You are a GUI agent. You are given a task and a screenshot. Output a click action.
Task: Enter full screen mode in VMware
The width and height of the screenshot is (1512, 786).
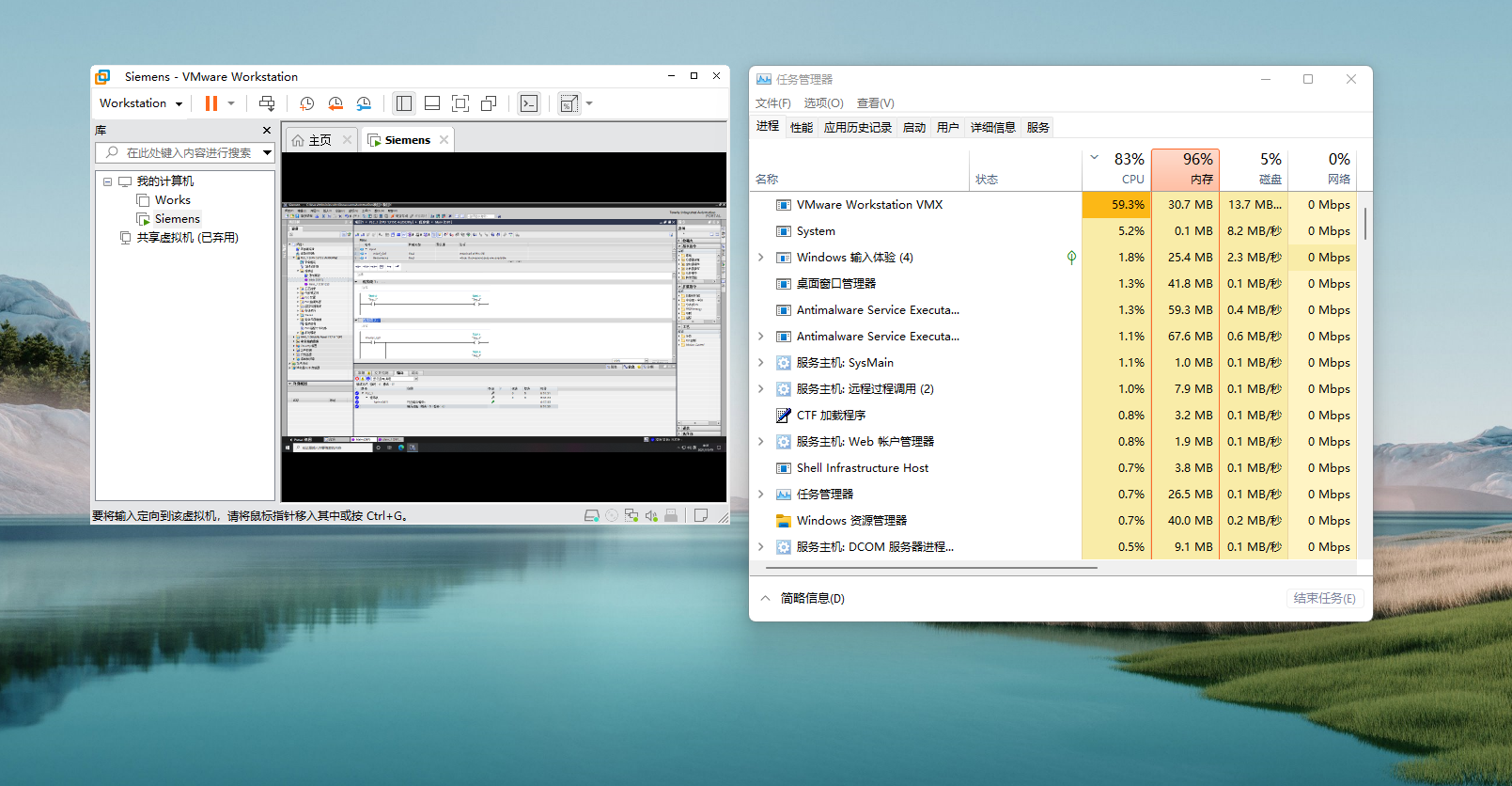pyautogui.click(x=460, y=103)
